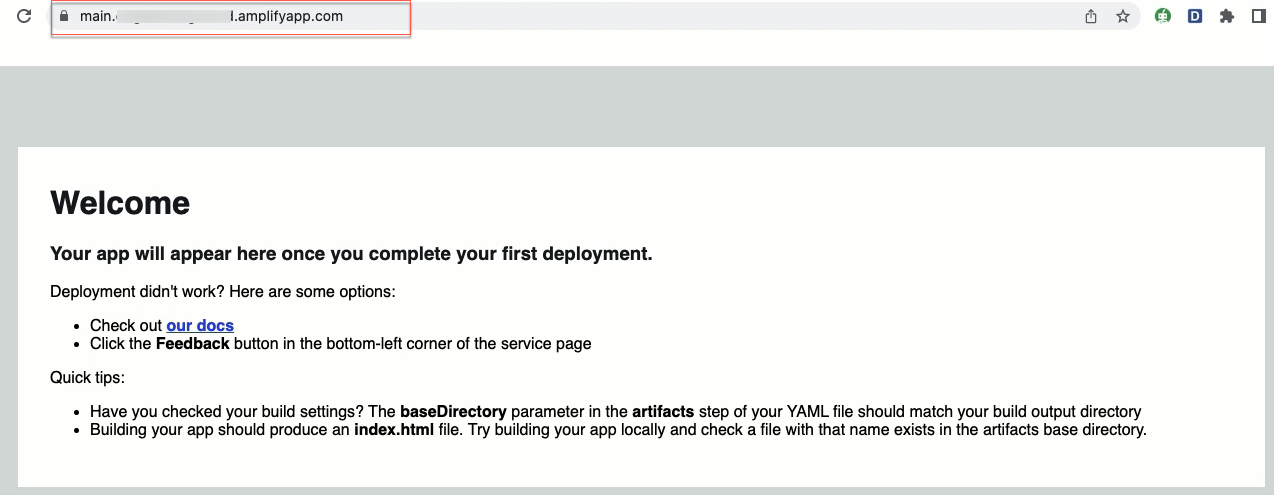Viewport: 1274px width, 495px height.
Task: Open the green robot extension
Action: (1163, 16)
